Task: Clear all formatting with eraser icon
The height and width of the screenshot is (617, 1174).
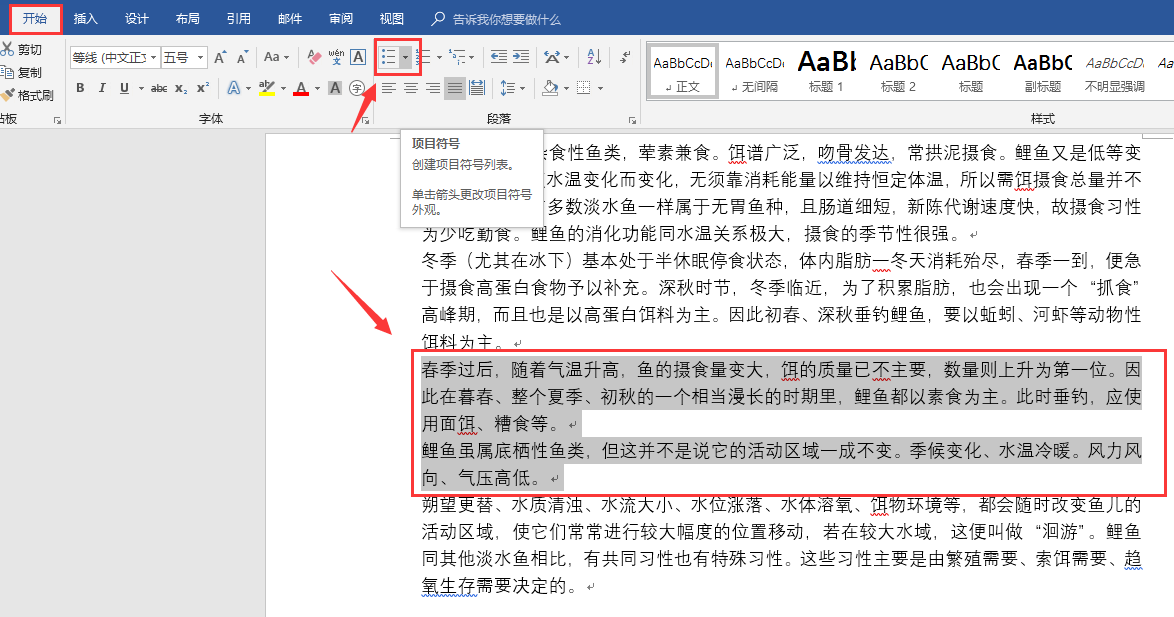Action: (314, 57)
